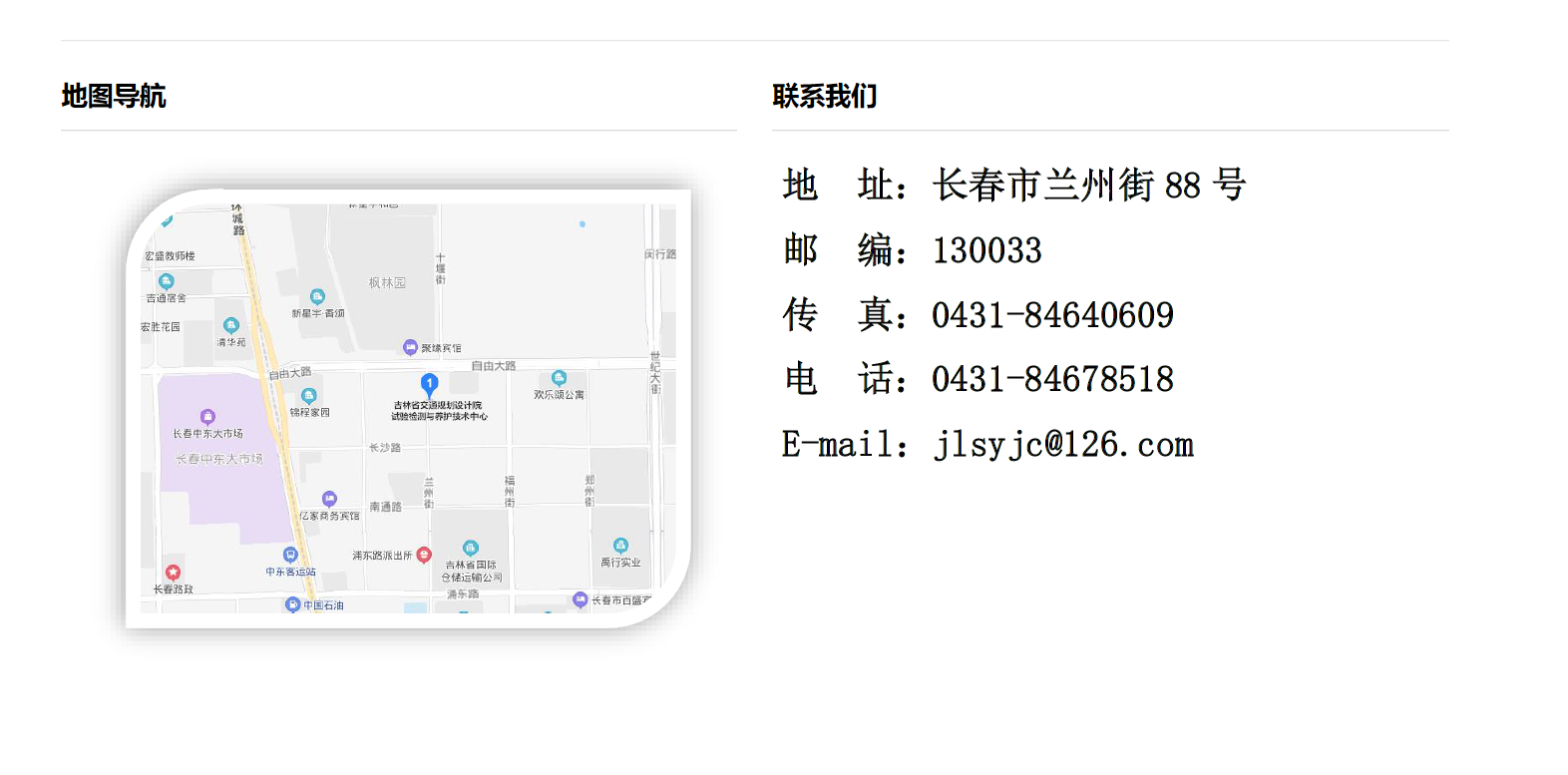Click the phone number 0431-84678518
Screen dimensions: 1568x775
[x=1052, y=380]
